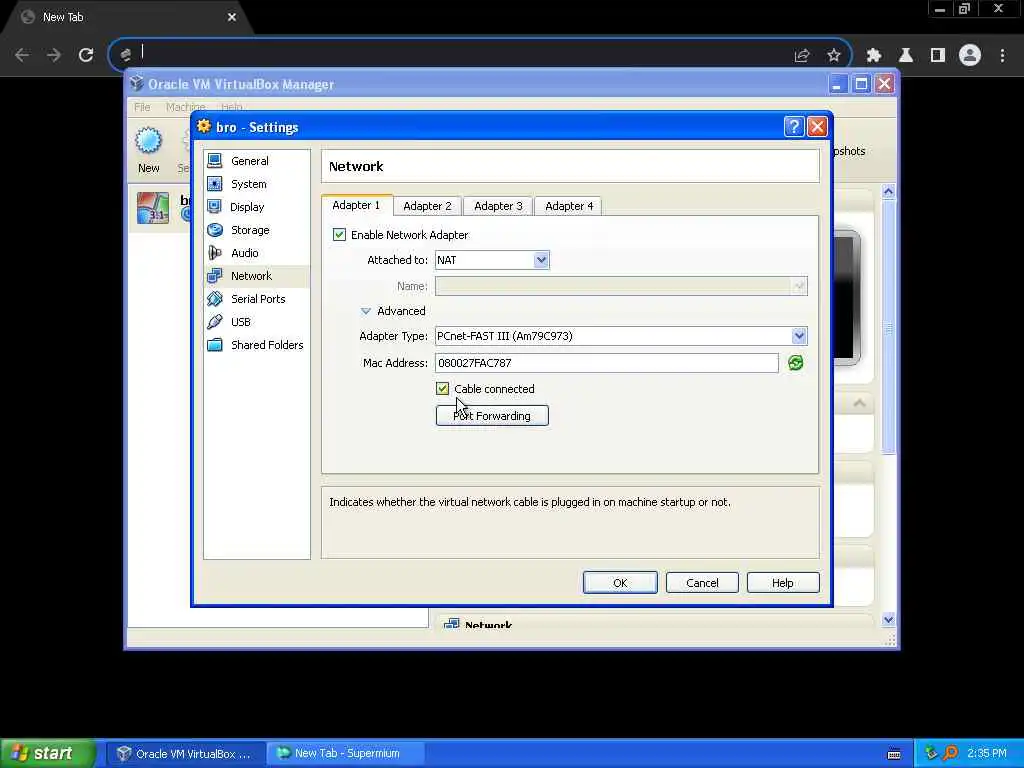
Task: Open the Storage disk icon
Action: [x=215, y=230]
